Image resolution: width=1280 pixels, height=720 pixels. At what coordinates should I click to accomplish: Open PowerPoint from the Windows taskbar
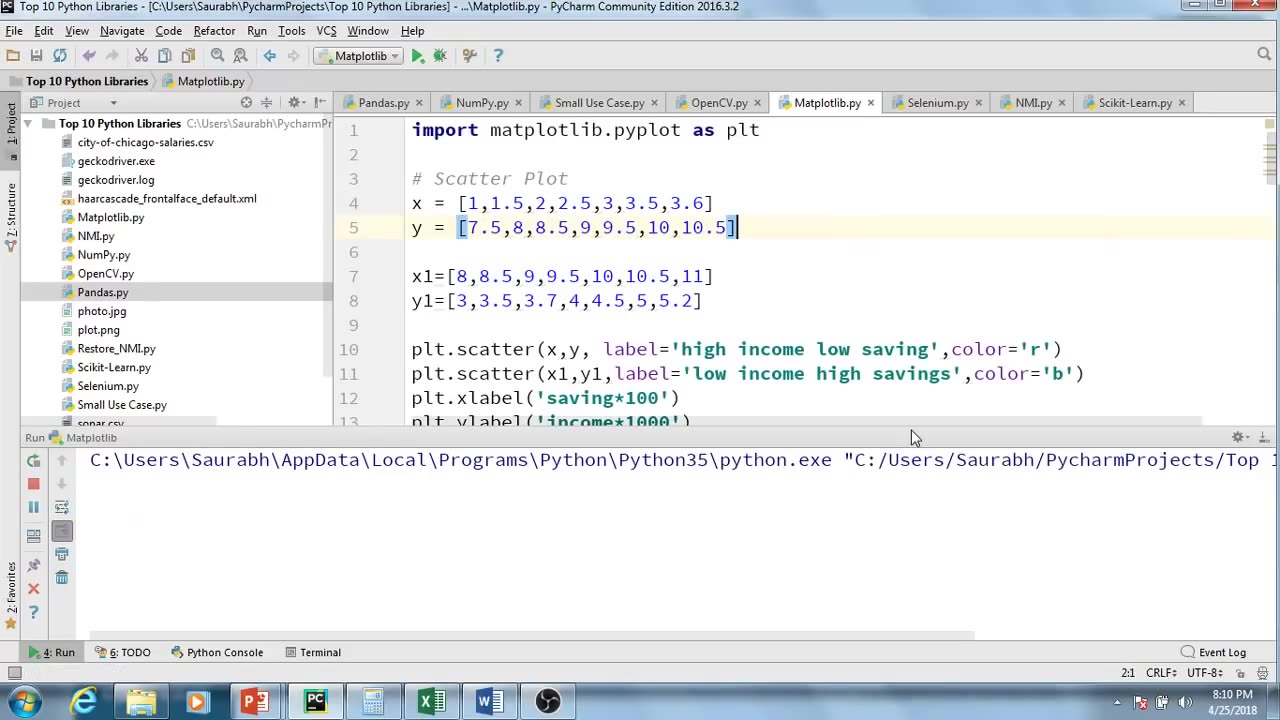tap(256, 702)
